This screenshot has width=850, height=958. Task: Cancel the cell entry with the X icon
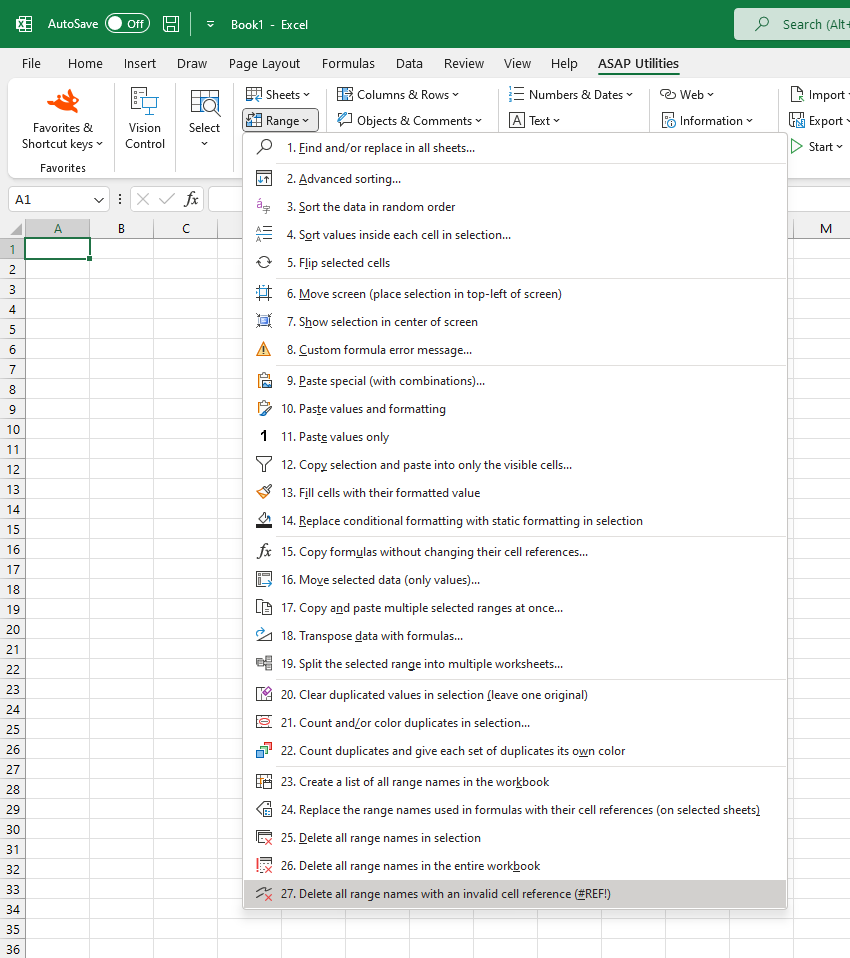(143, 199)
